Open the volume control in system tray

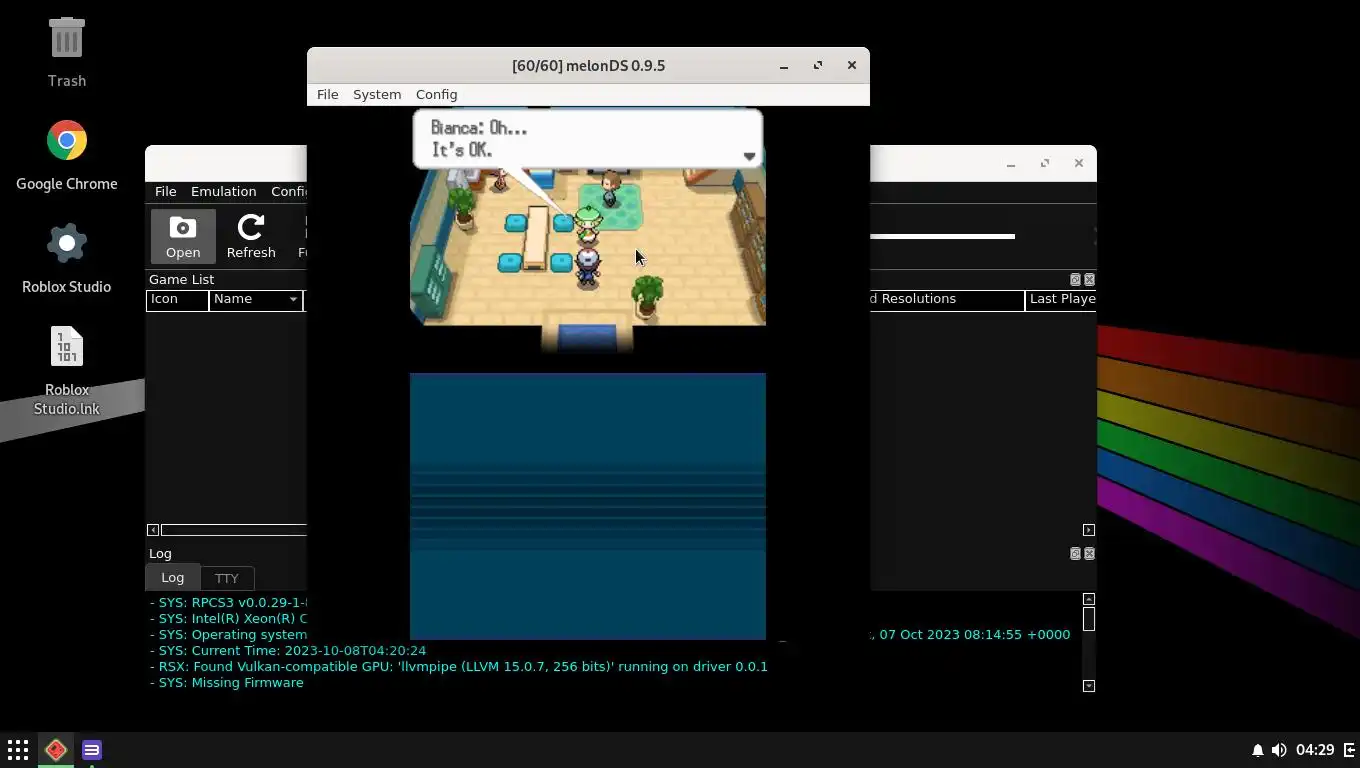[x=1279, y=750]
